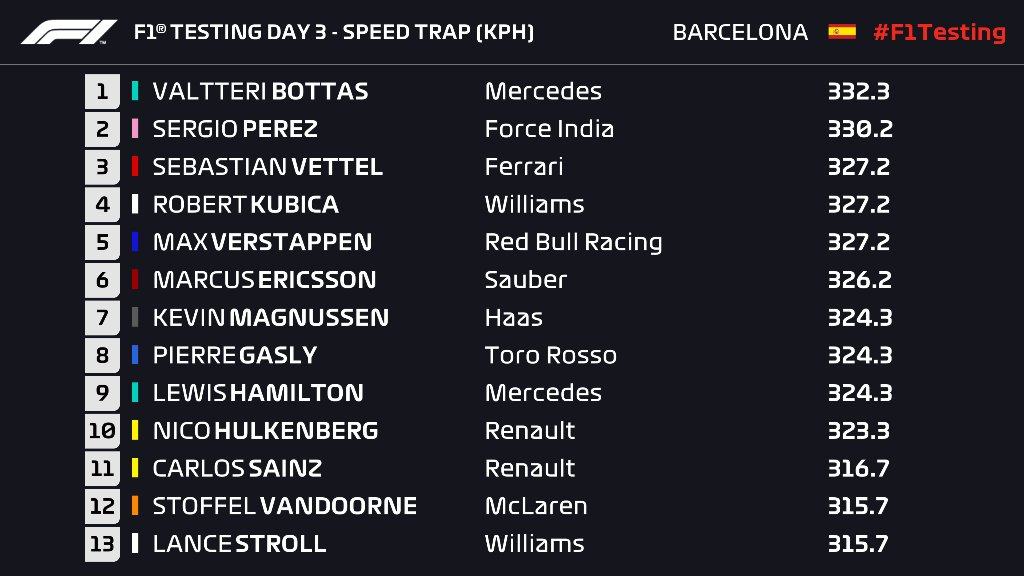Image resolution: width=1024 pixels, height=576 pixels.
Task: Click Vandoorne's orange McLaren color bar
Action: point(135,505)
